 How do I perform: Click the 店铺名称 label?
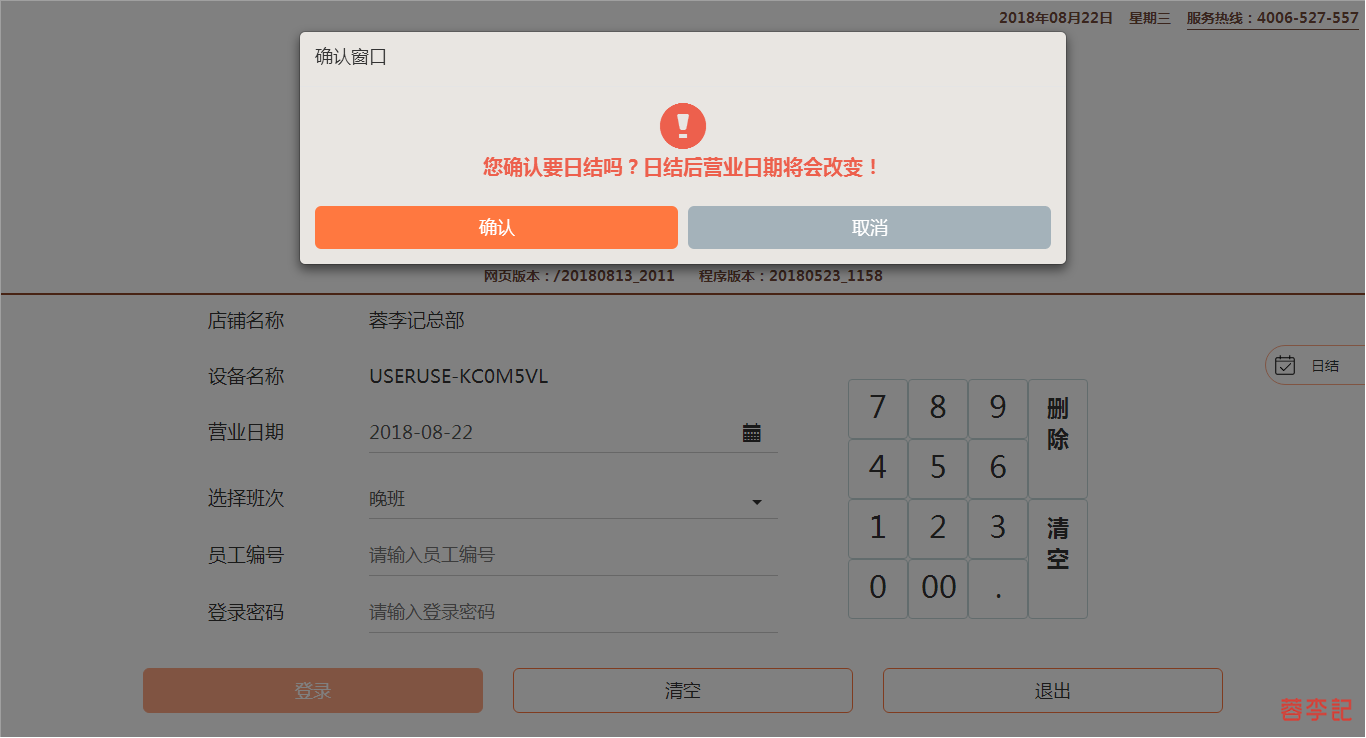(x=246, y=321)
